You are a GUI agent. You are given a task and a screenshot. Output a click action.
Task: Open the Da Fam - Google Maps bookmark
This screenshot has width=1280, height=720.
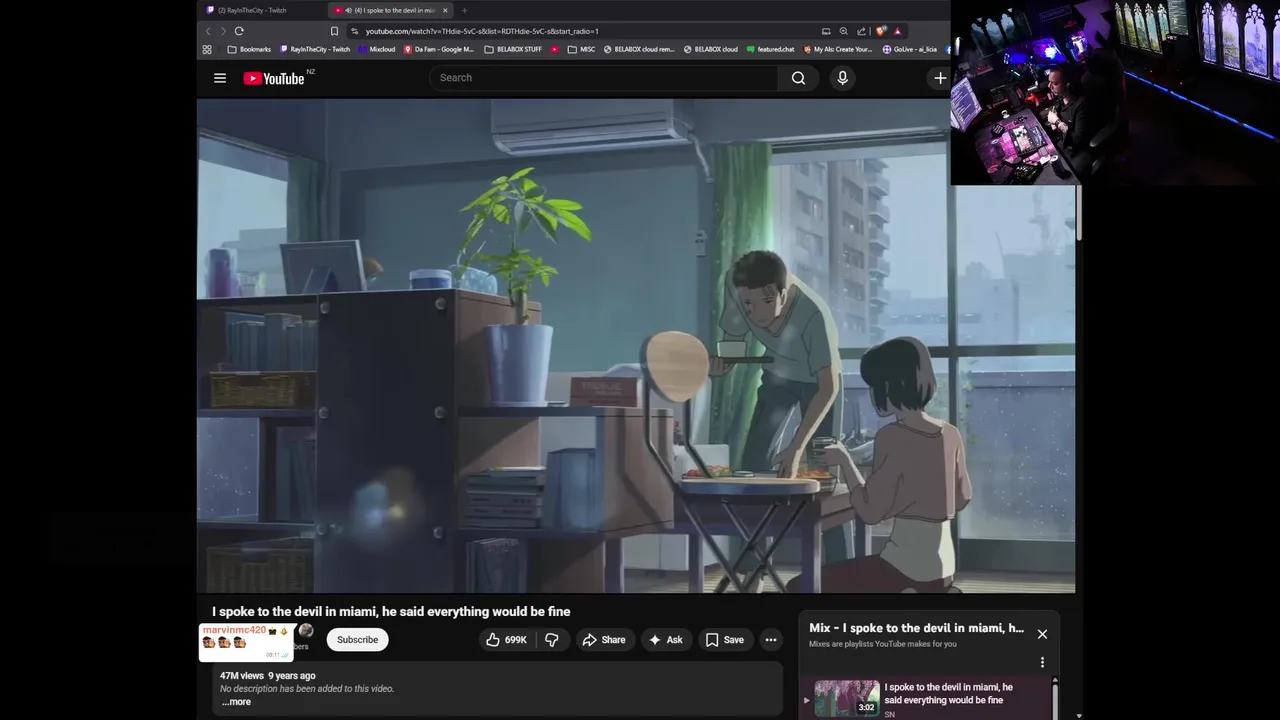click(x=439, y=49)
